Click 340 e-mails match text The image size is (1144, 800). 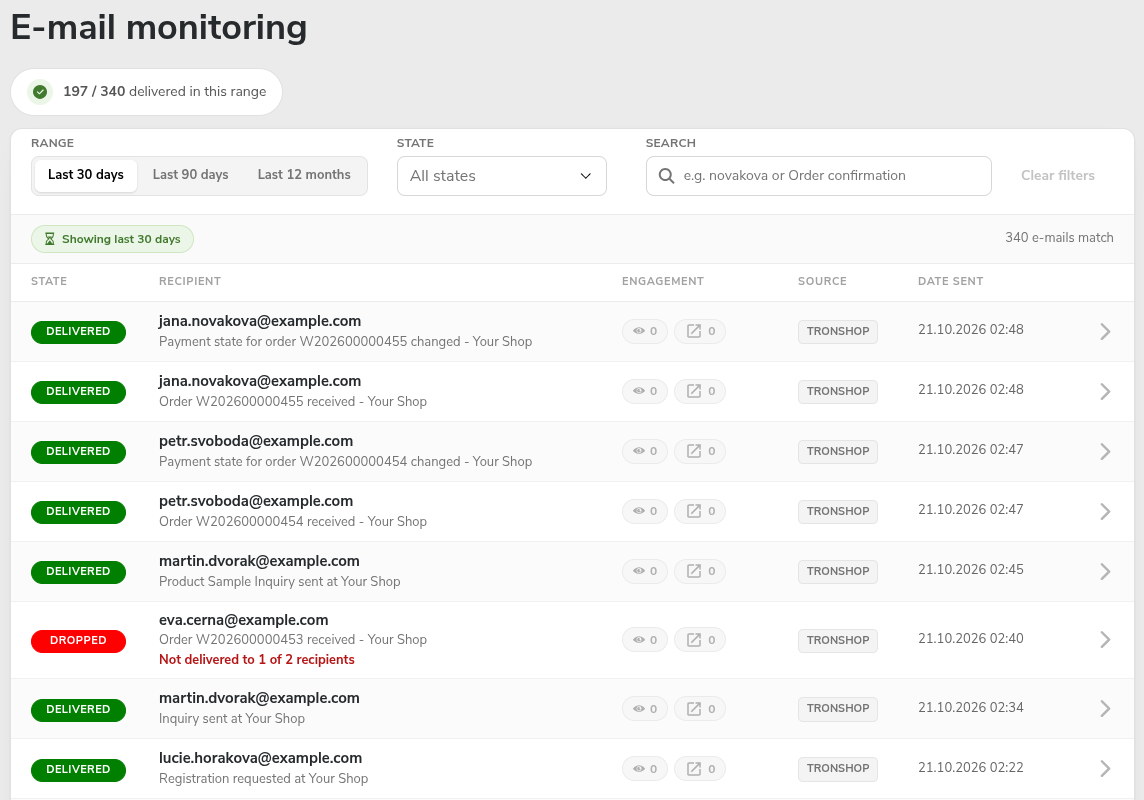pyautogui.click(x=1059, y=238)
